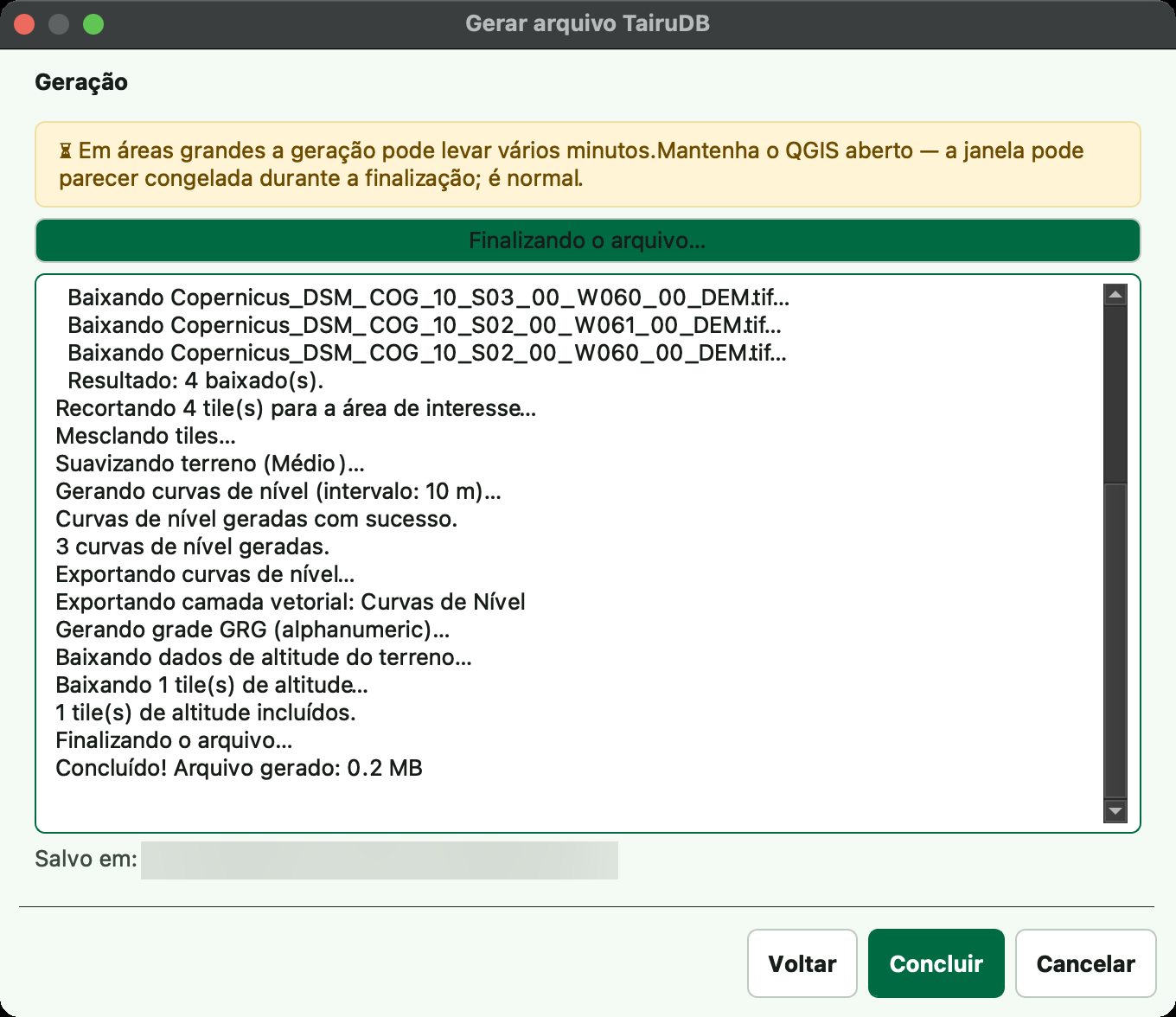Click the hourglass icon in the warning
This screenshot has width=1176, height=1017.
click(x=66, y=151)
